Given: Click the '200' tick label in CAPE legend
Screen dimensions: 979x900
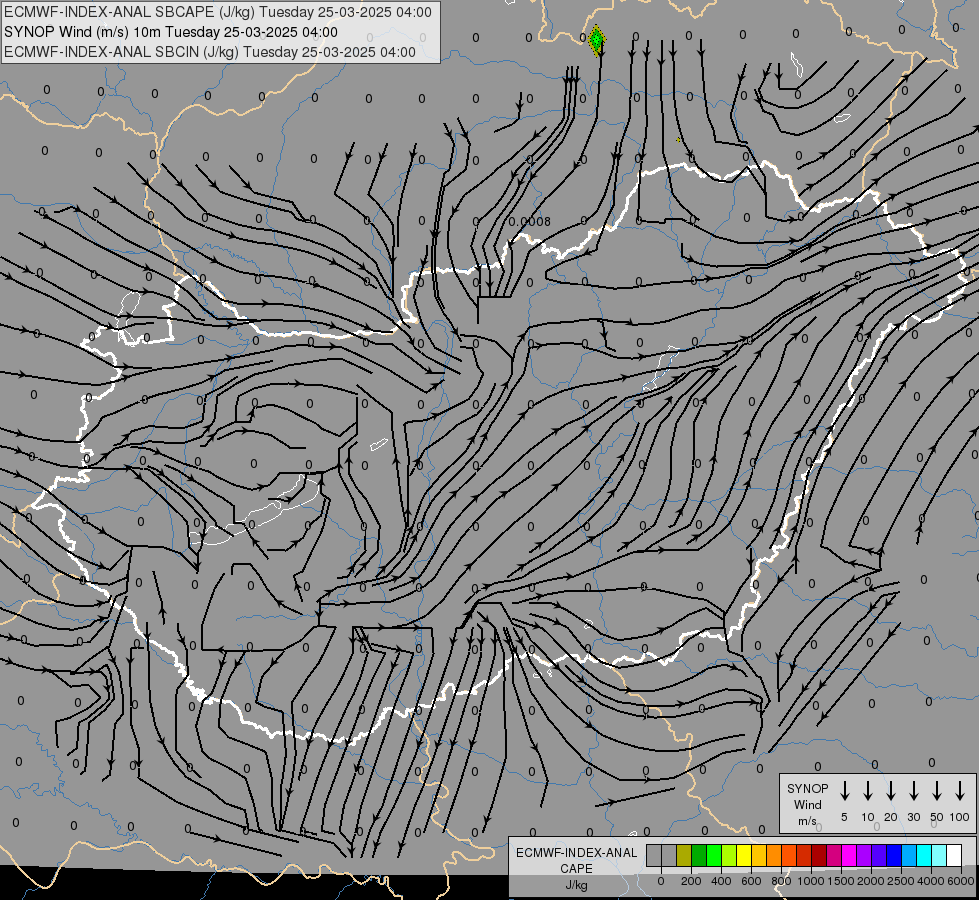Looking at the screenshot, I should tap(691, 881).
